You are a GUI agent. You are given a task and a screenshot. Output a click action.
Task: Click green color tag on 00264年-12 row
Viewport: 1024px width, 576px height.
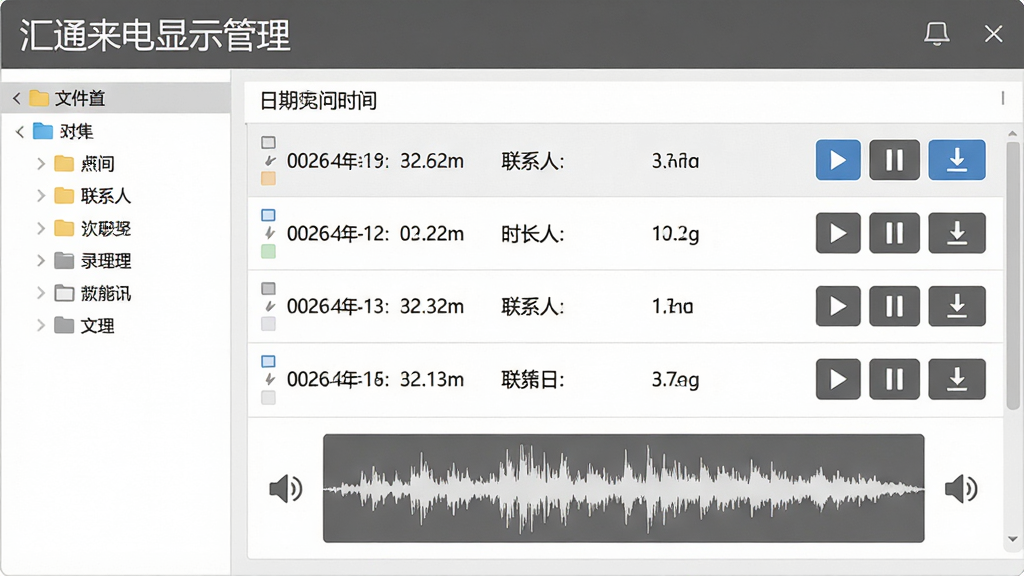pyautogui.click(x=268, y=251)
